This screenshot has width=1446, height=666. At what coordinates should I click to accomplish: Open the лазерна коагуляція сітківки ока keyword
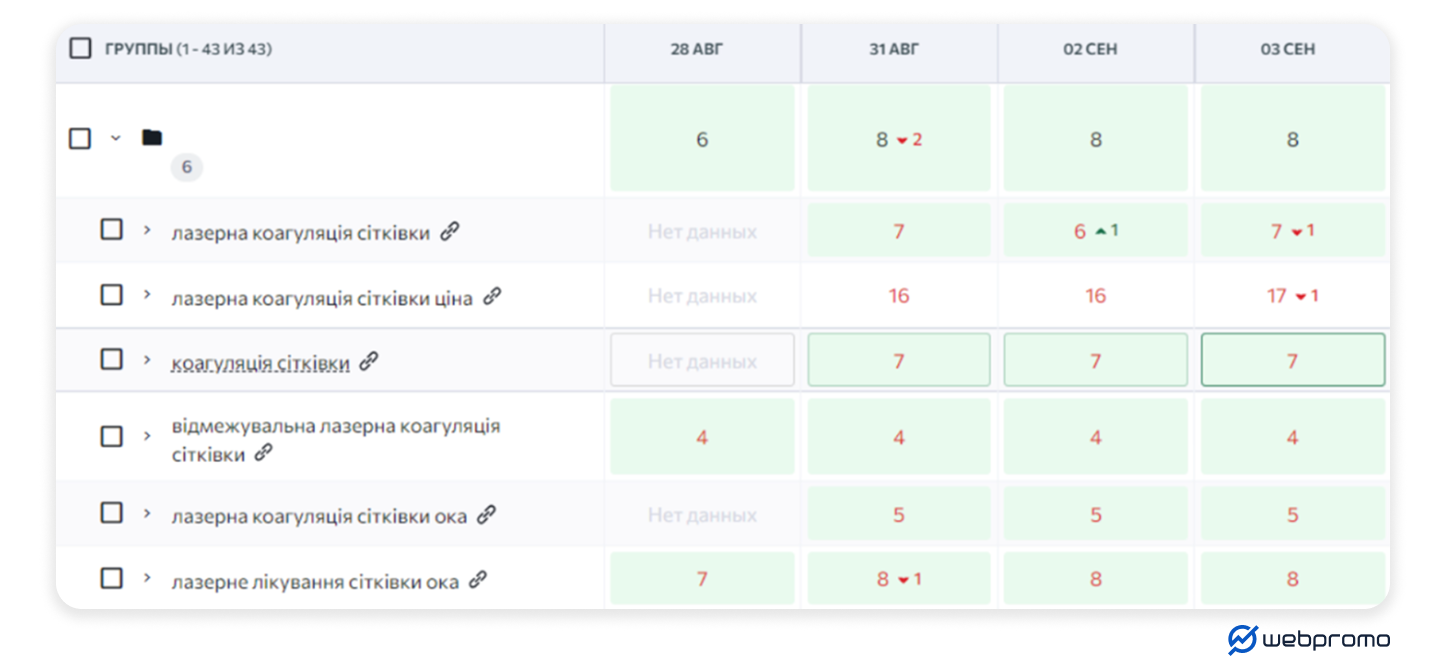[319, 517]
